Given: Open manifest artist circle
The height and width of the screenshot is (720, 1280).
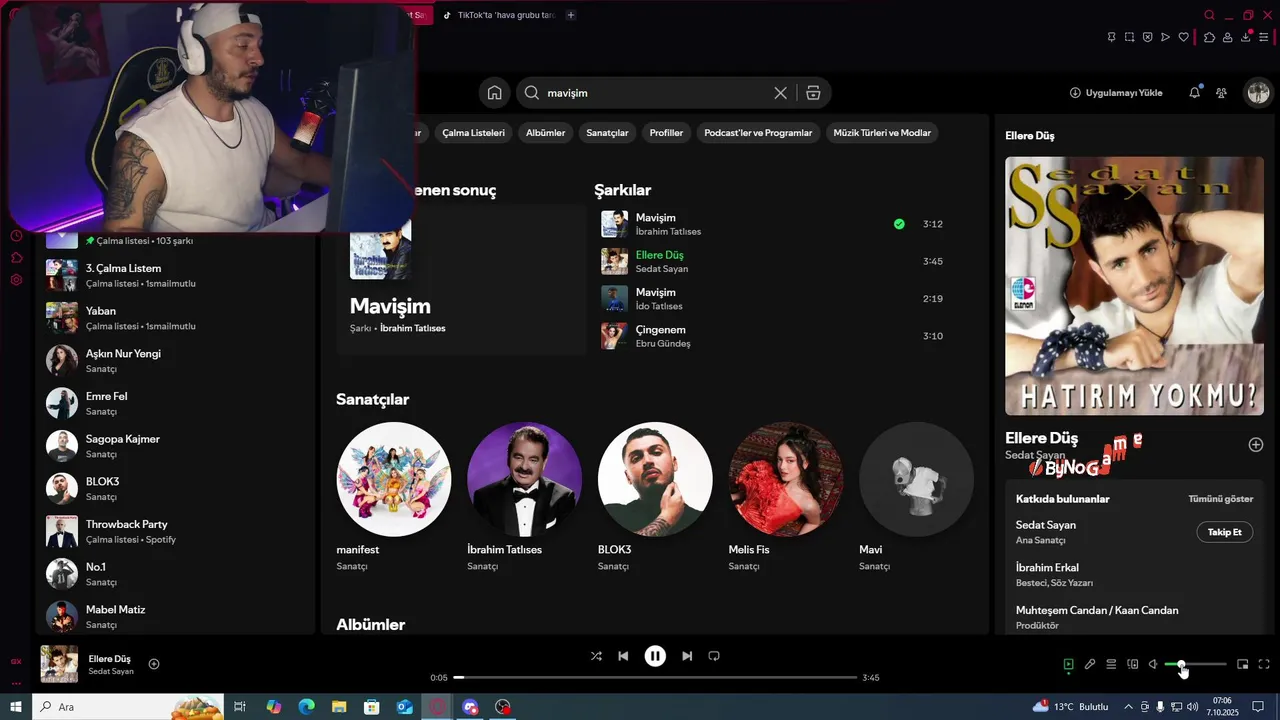Looking at the screenshot, I should click(x=394, y=479).
